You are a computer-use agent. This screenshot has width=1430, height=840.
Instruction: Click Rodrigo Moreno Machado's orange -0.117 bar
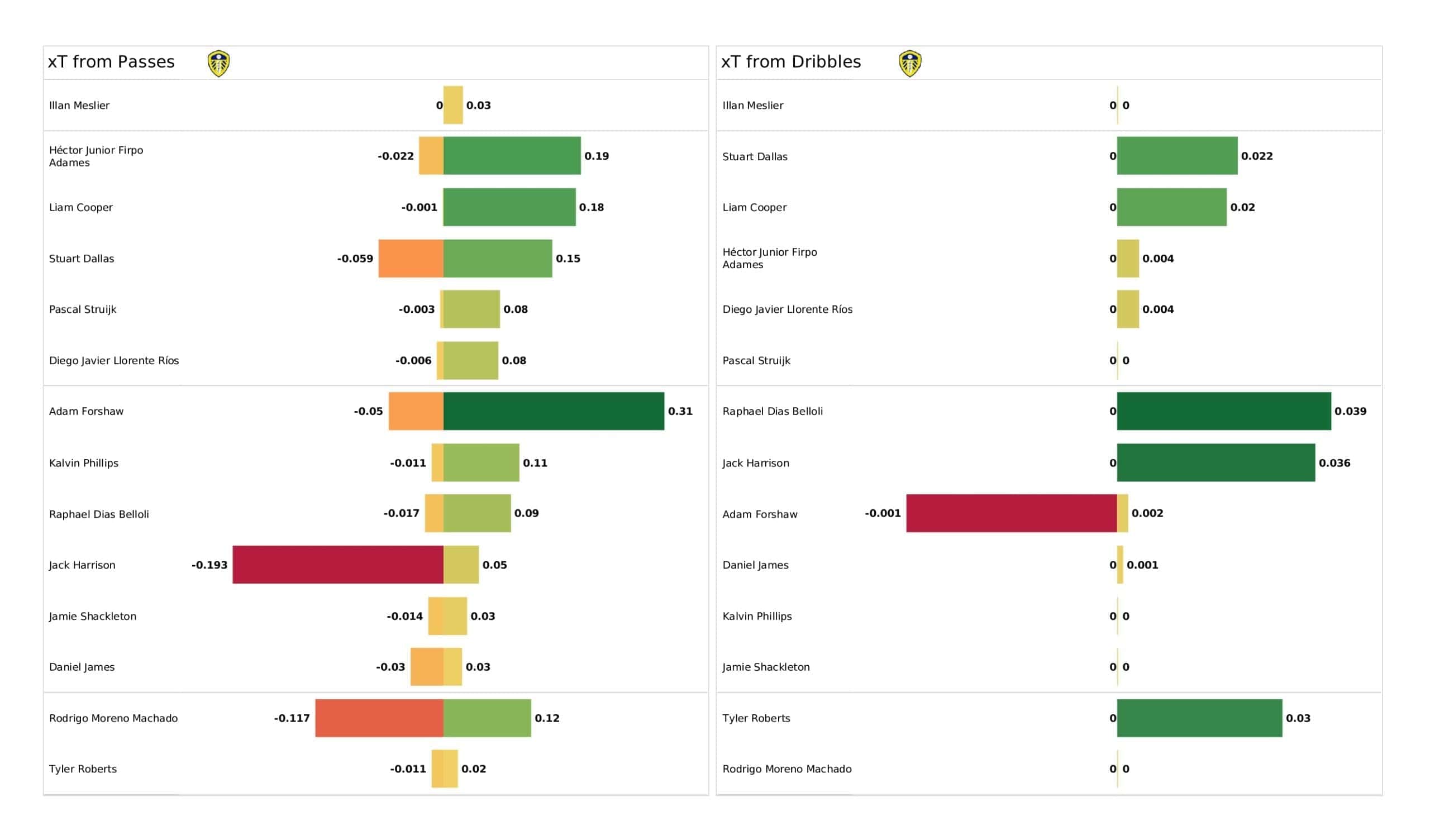[380, 718]
